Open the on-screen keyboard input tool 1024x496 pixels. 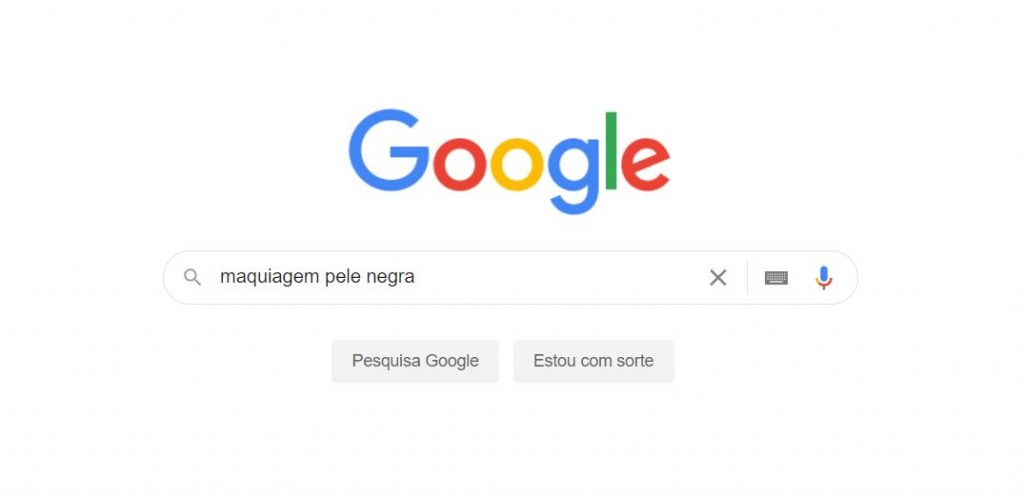[x=776, y=278]
